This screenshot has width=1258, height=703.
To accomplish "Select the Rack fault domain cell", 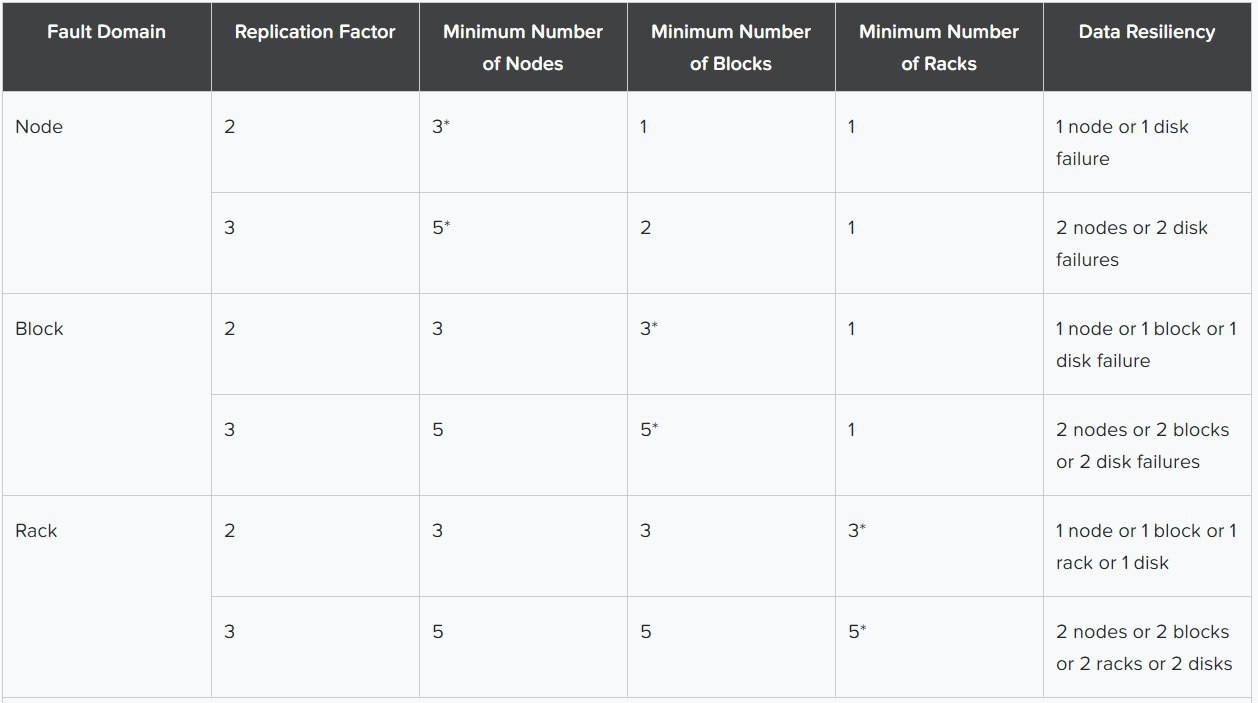I will [36, 531].
